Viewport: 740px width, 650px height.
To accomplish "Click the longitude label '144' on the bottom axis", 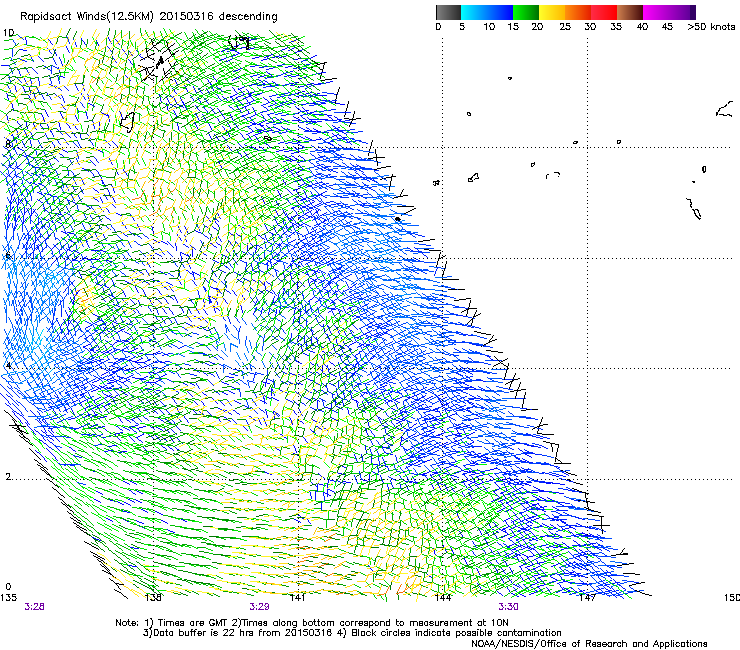I will (443, 598).
